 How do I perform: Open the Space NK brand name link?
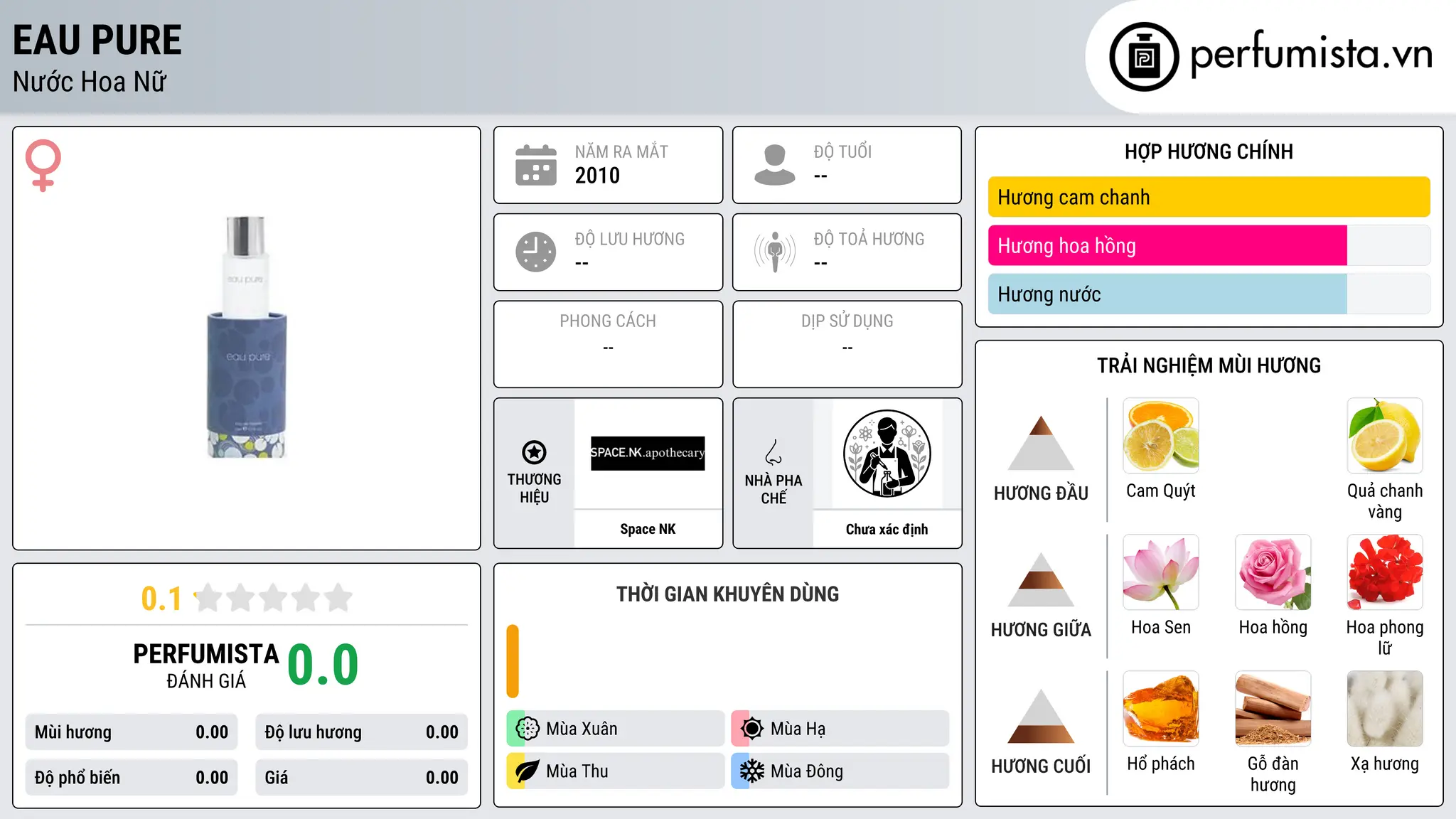point(648,529)
